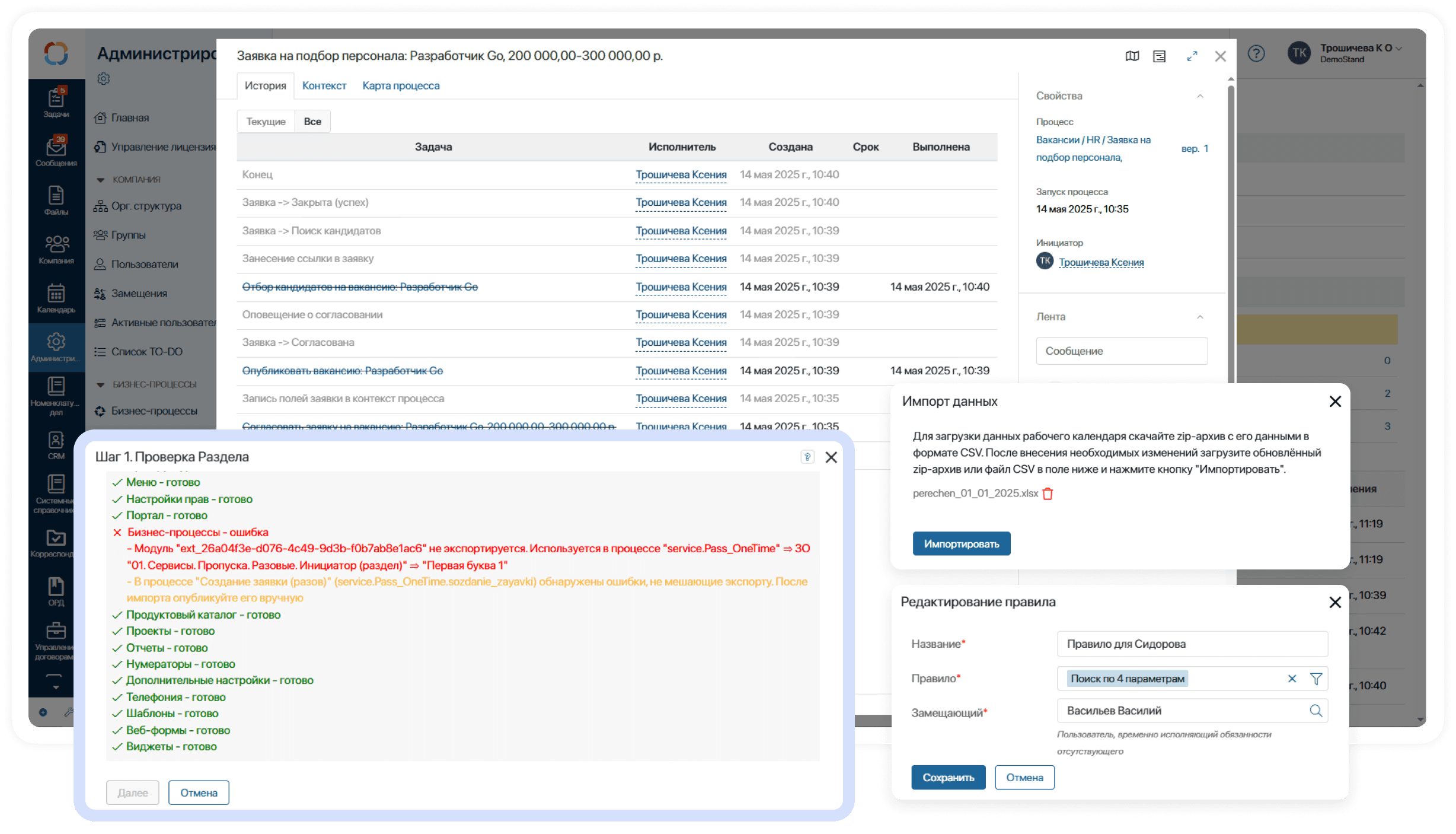This screenshot has width=1456, height=834.
Task: Click the process map icon in header
Action: [1132, 56]
